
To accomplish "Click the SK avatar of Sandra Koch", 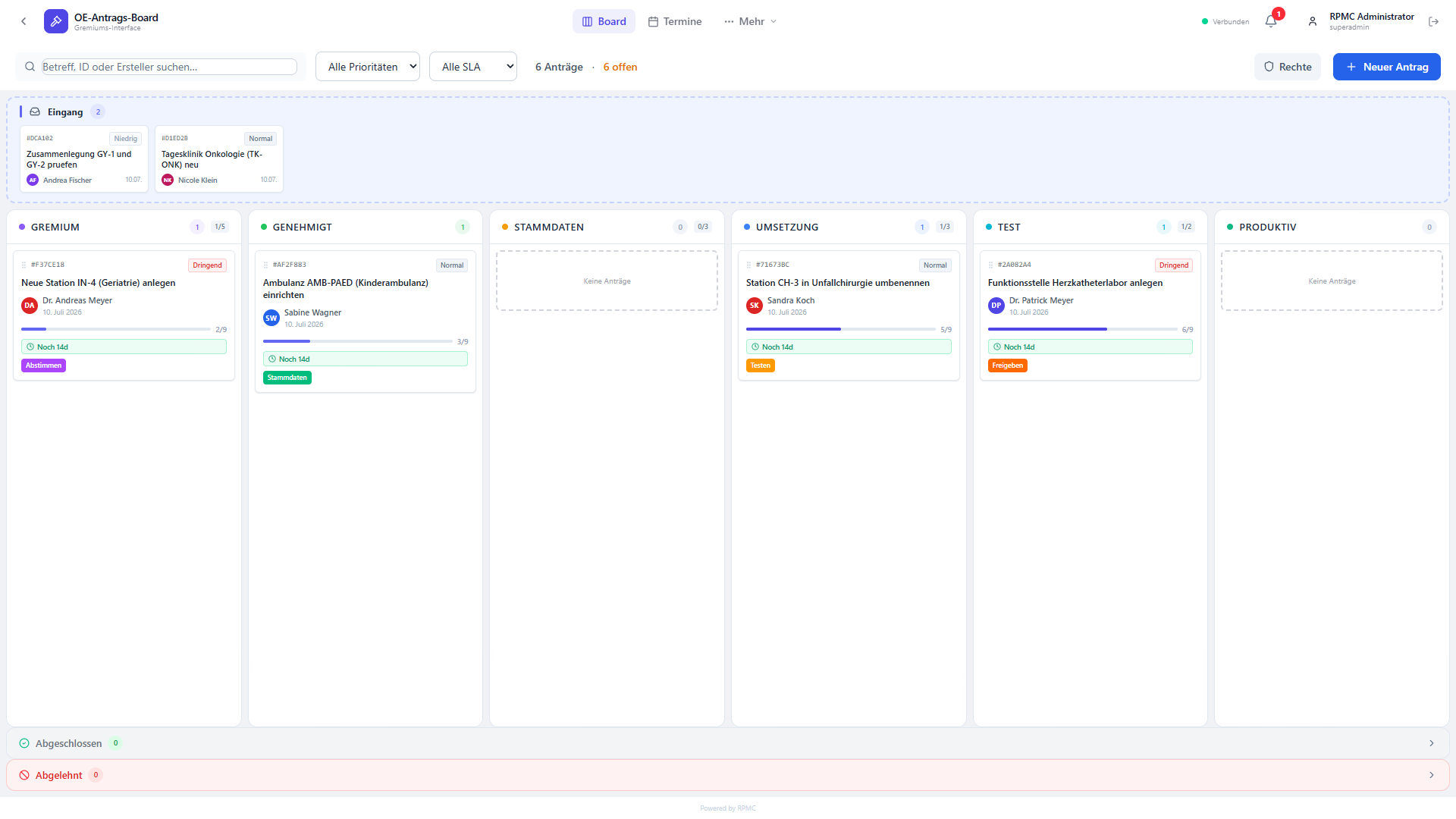I will [x=755, y=306].
